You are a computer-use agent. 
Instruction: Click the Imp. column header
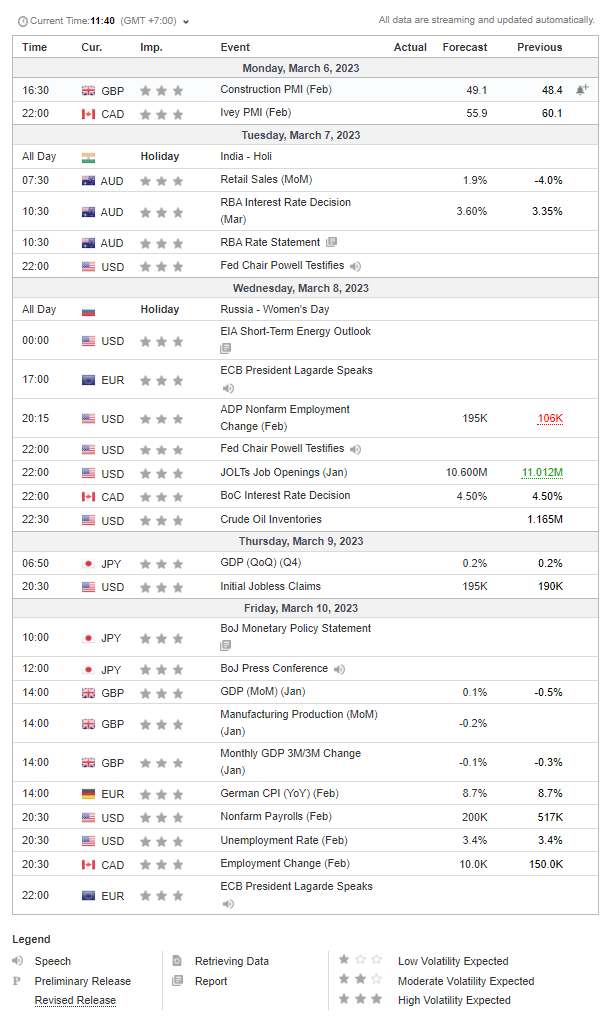tap(151, 47)
